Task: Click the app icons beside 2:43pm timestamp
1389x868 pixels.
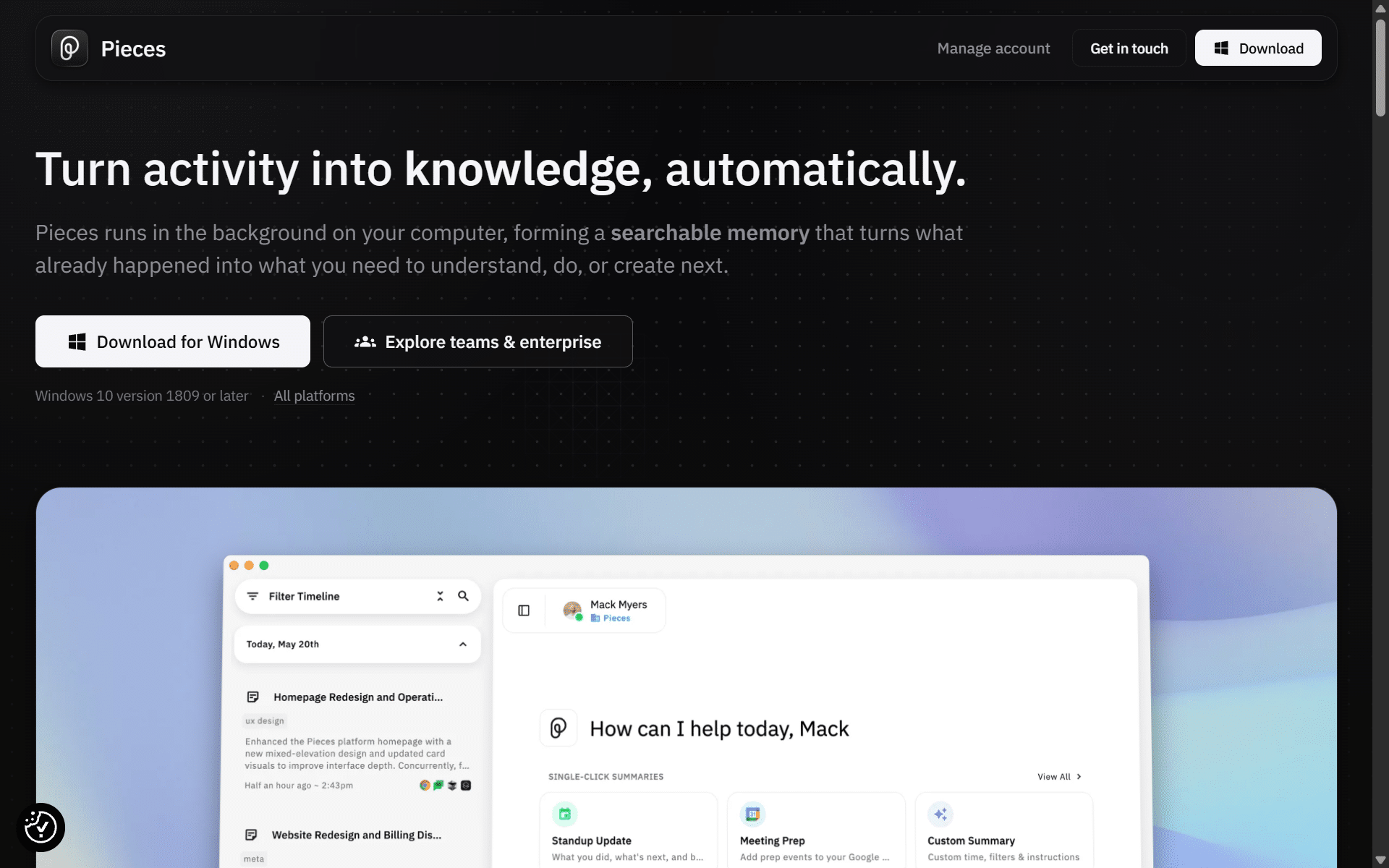Action: click(x=446, y=786)
